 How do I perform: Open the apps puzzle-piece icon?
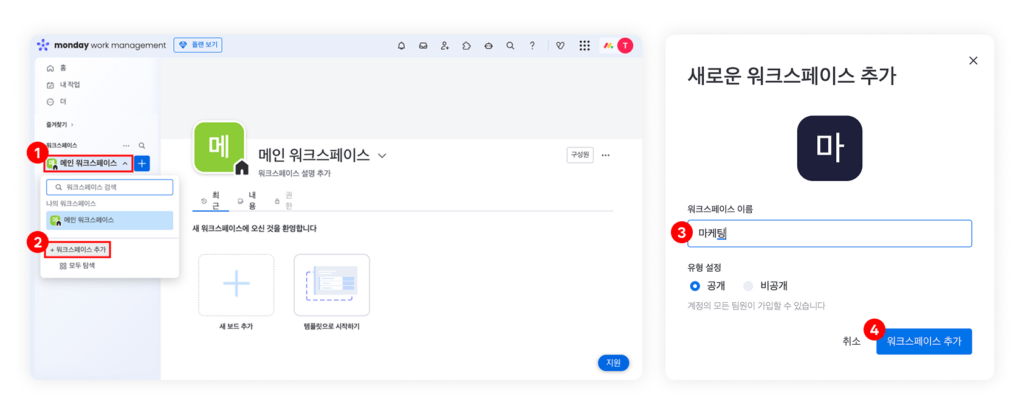coord(466,45)
